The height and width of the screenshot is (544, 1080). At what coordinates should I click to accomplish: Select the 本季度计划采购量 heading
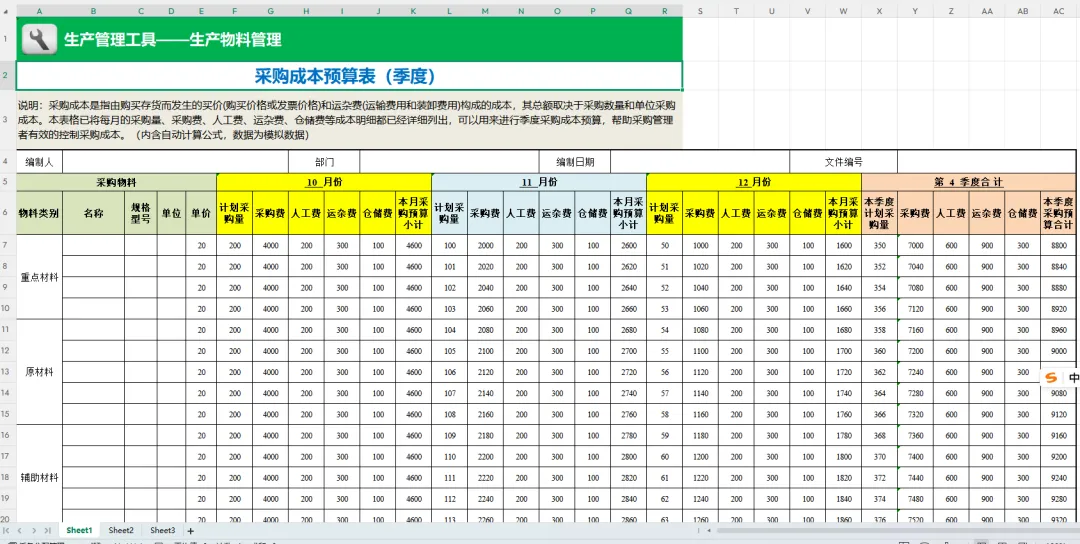[x=880, y=213]
